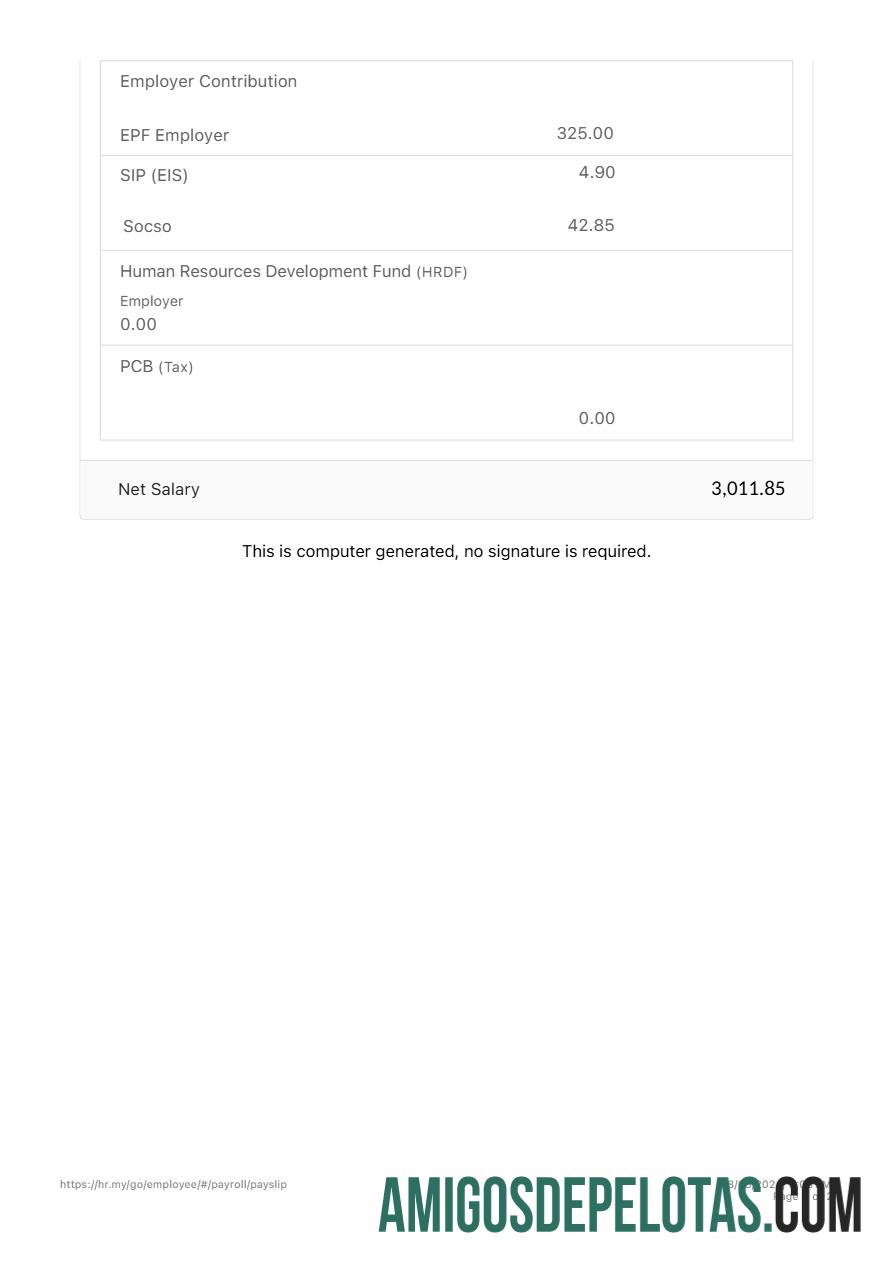Select the EPF Employer row label
The image size is (892, 1262).
coord(174,136)
